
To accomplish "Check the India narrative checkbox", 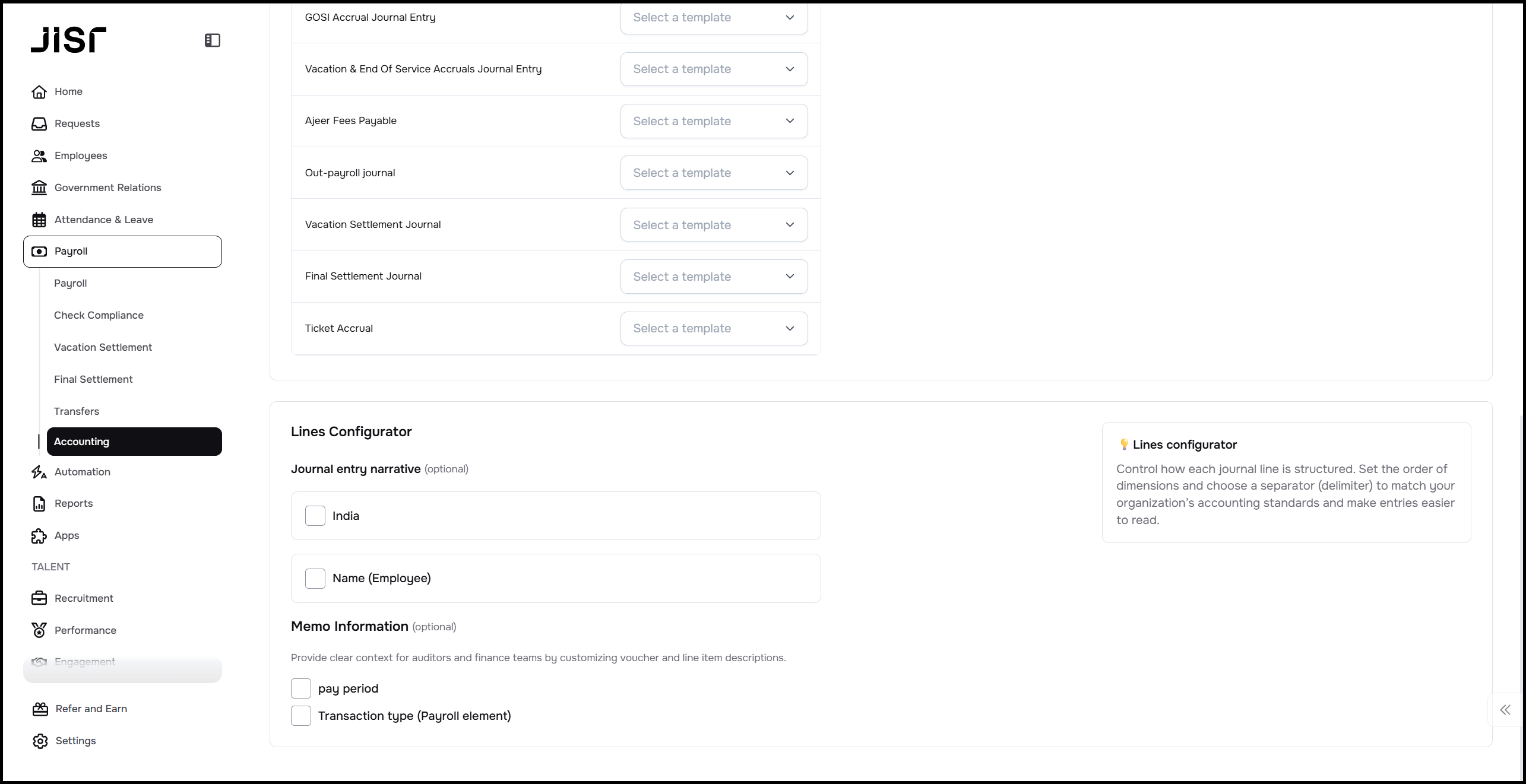I will pos(315,516).
